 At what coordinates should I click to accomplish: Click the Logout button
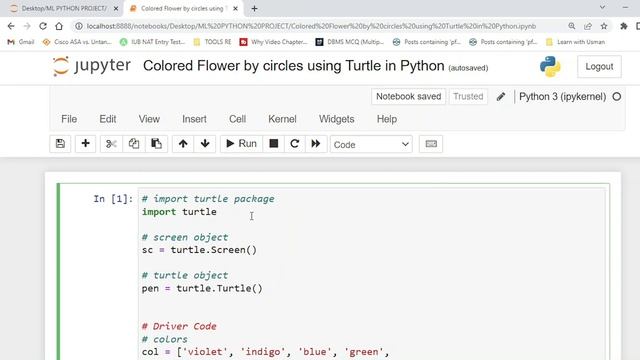pos(599,67)
